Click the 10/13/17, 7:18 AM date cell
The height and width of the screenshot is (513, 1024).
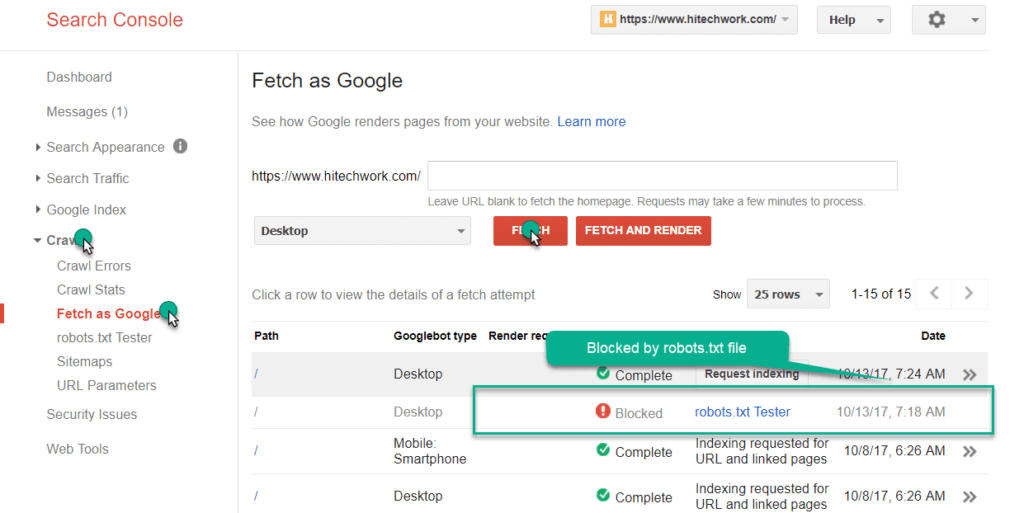point(891,412)
